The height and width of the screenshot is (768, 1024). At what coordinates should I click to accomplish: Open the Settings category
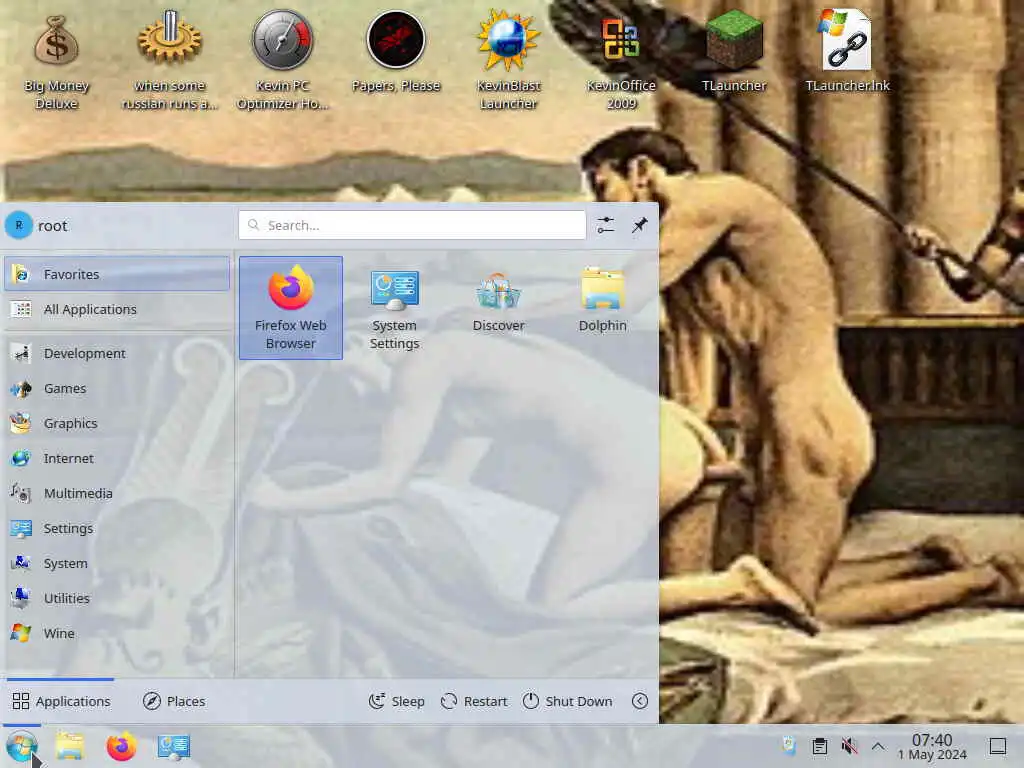pyautogui.click(x=117, y=528)
